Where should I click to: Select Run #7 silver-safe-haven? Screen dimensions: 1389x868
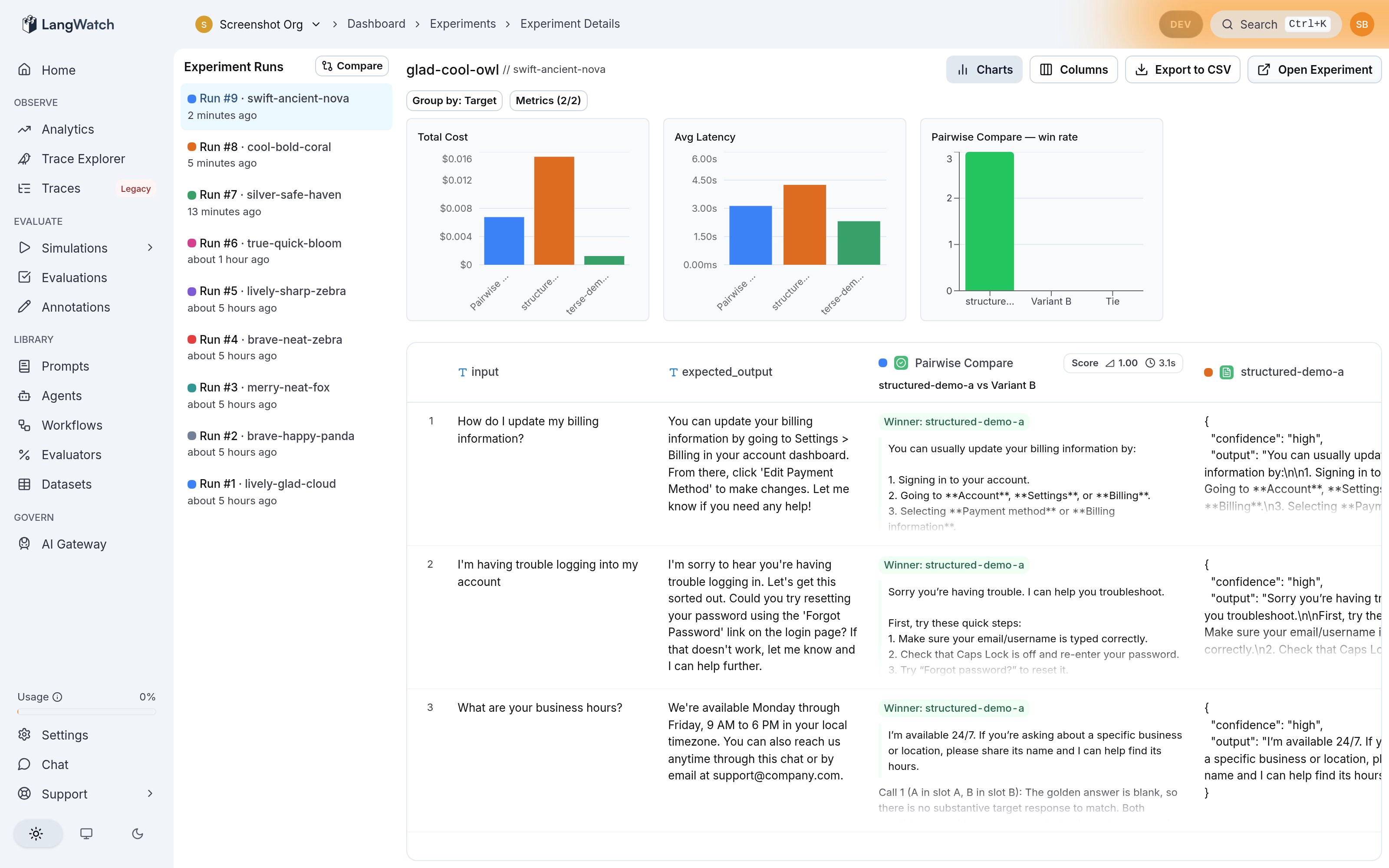point(286,203)
